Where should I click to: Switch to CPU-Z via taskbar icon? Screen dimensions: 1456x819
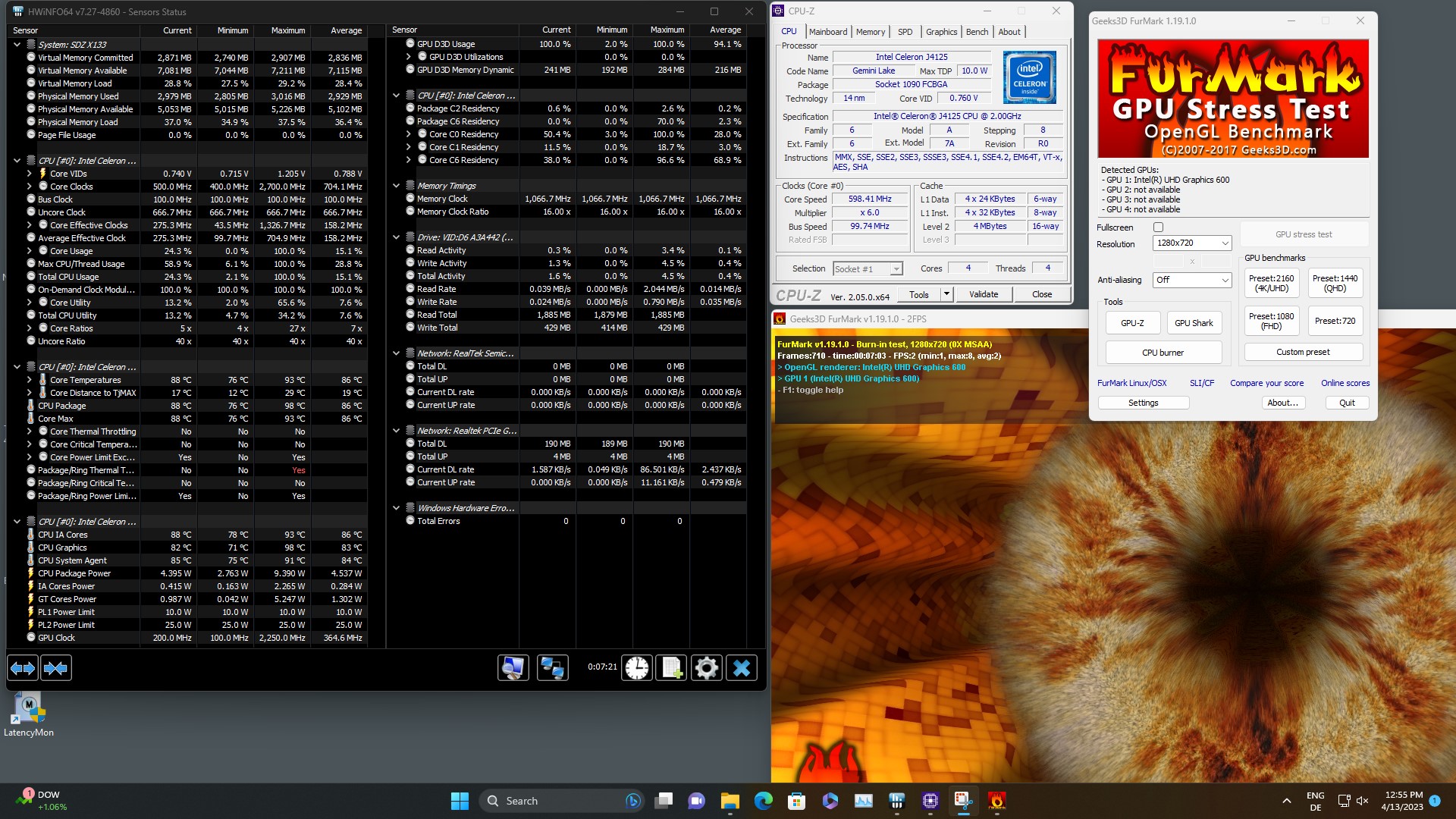(x=930, y=801)
